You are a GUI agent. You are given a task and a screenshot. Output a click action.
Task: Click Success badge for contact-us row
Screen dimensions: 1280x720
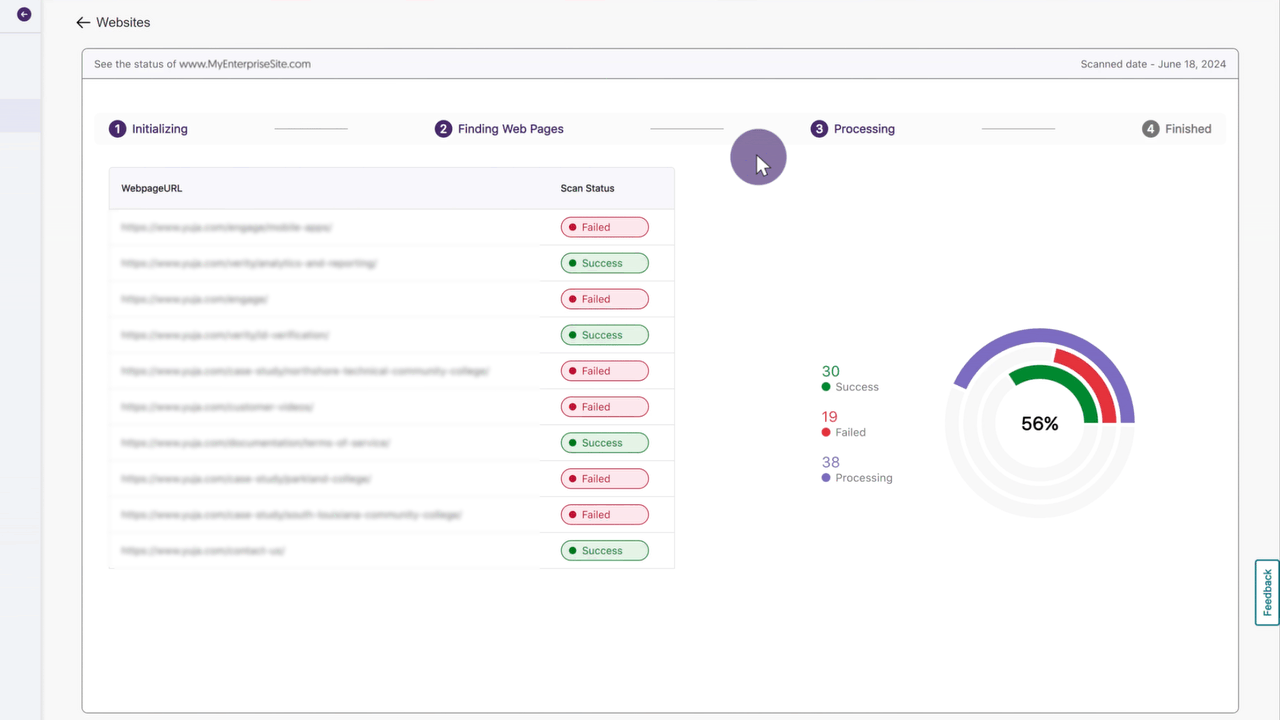click(x=604, y=551)
